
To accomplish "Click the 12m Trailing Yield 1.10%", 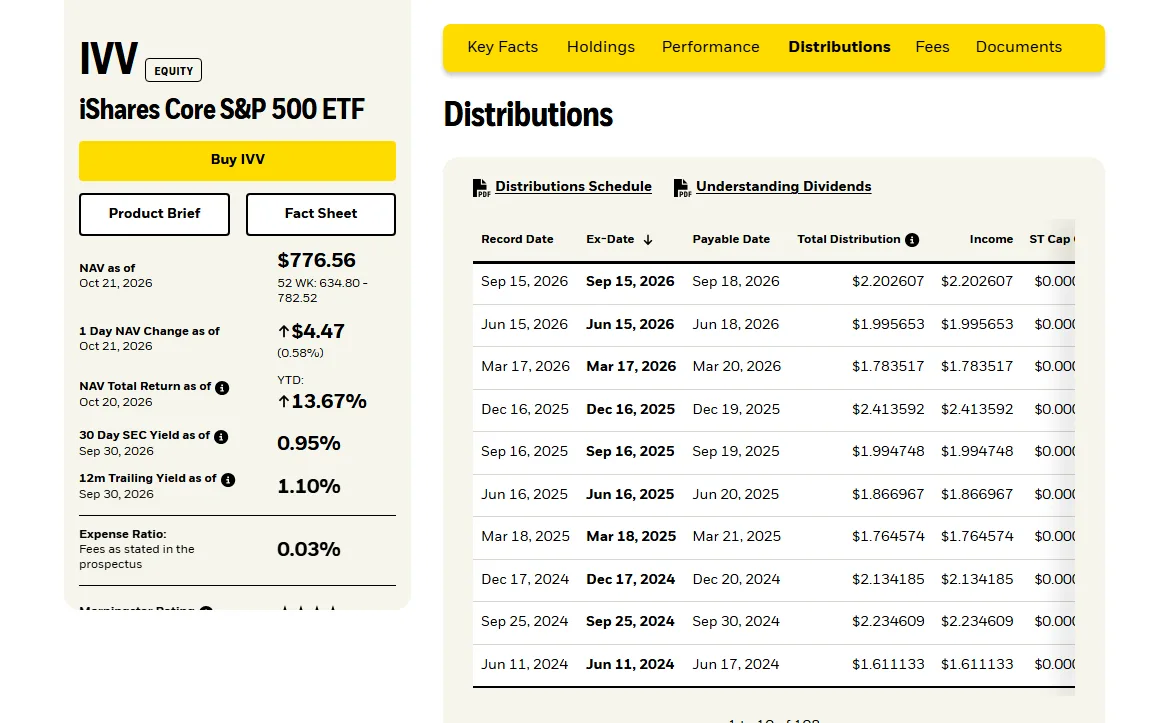I will click(309, 487).
